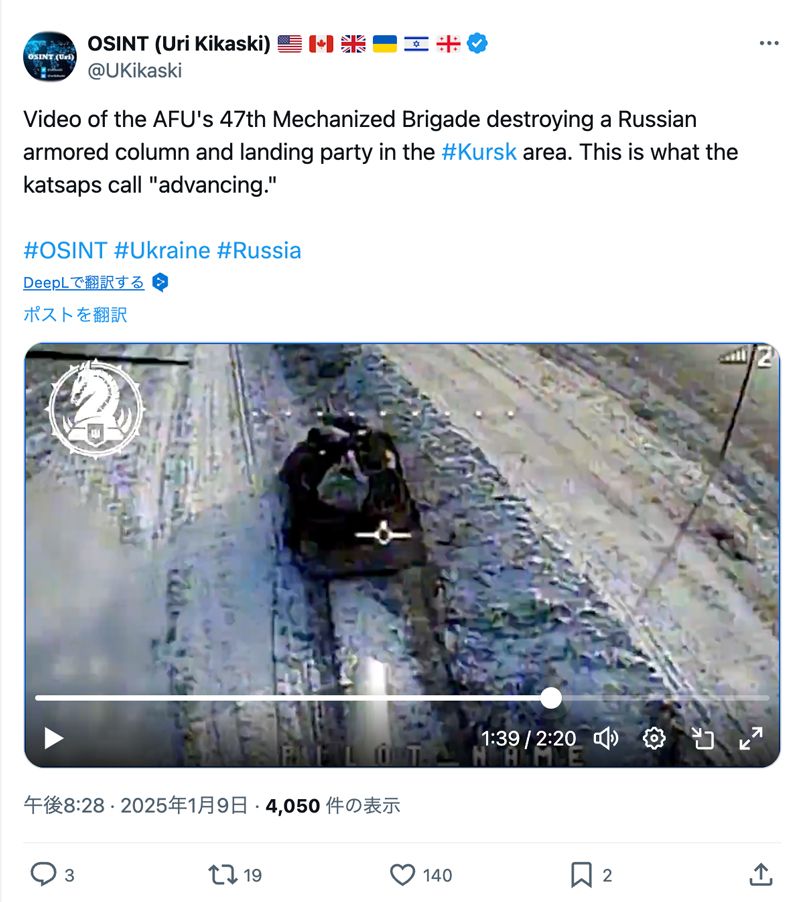This screenshot has height=902, width=800.
Task: Like the post with heart icon
Action: [402, 874]
